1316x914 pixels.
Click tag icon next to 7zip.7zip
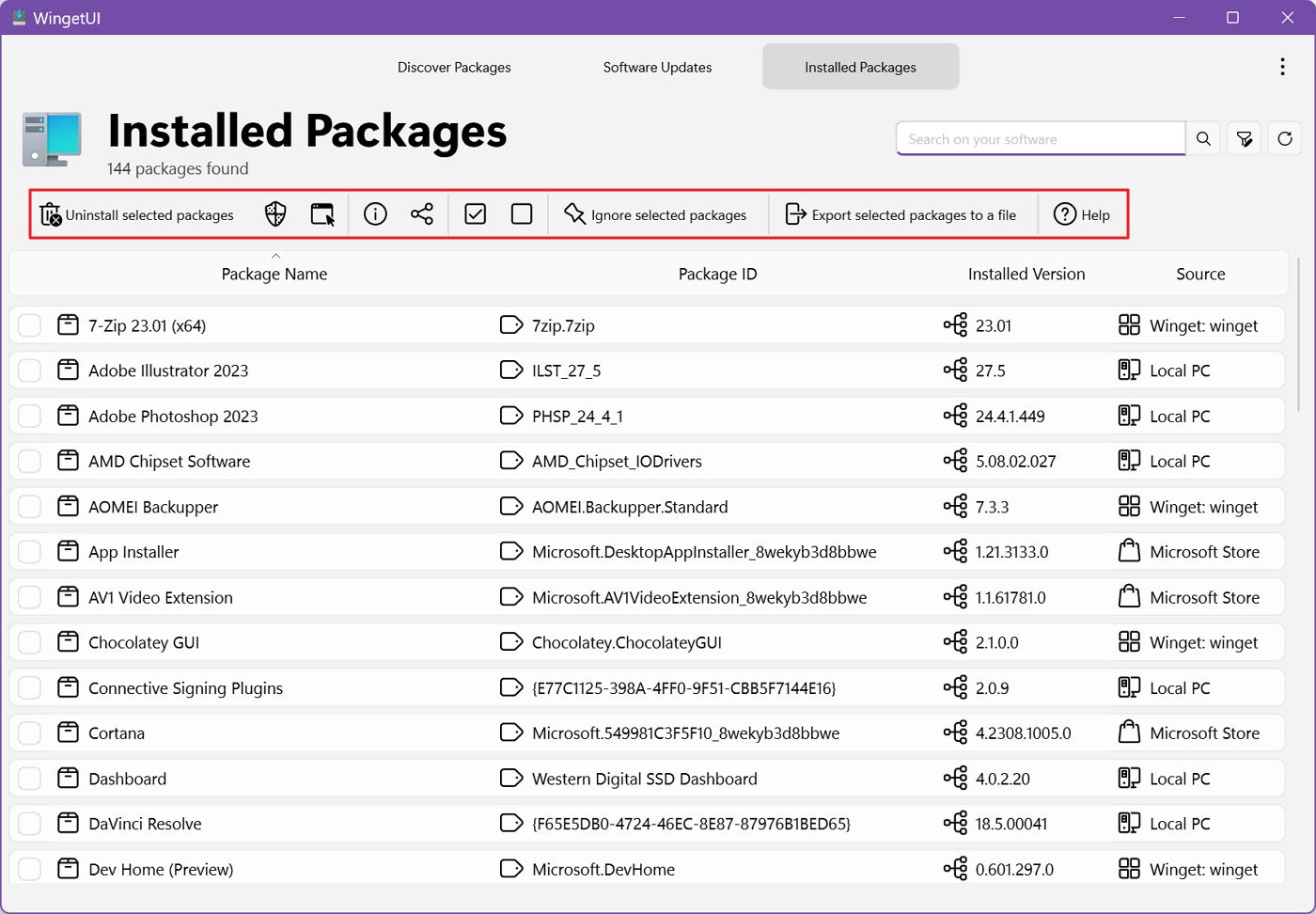point(511,325)
